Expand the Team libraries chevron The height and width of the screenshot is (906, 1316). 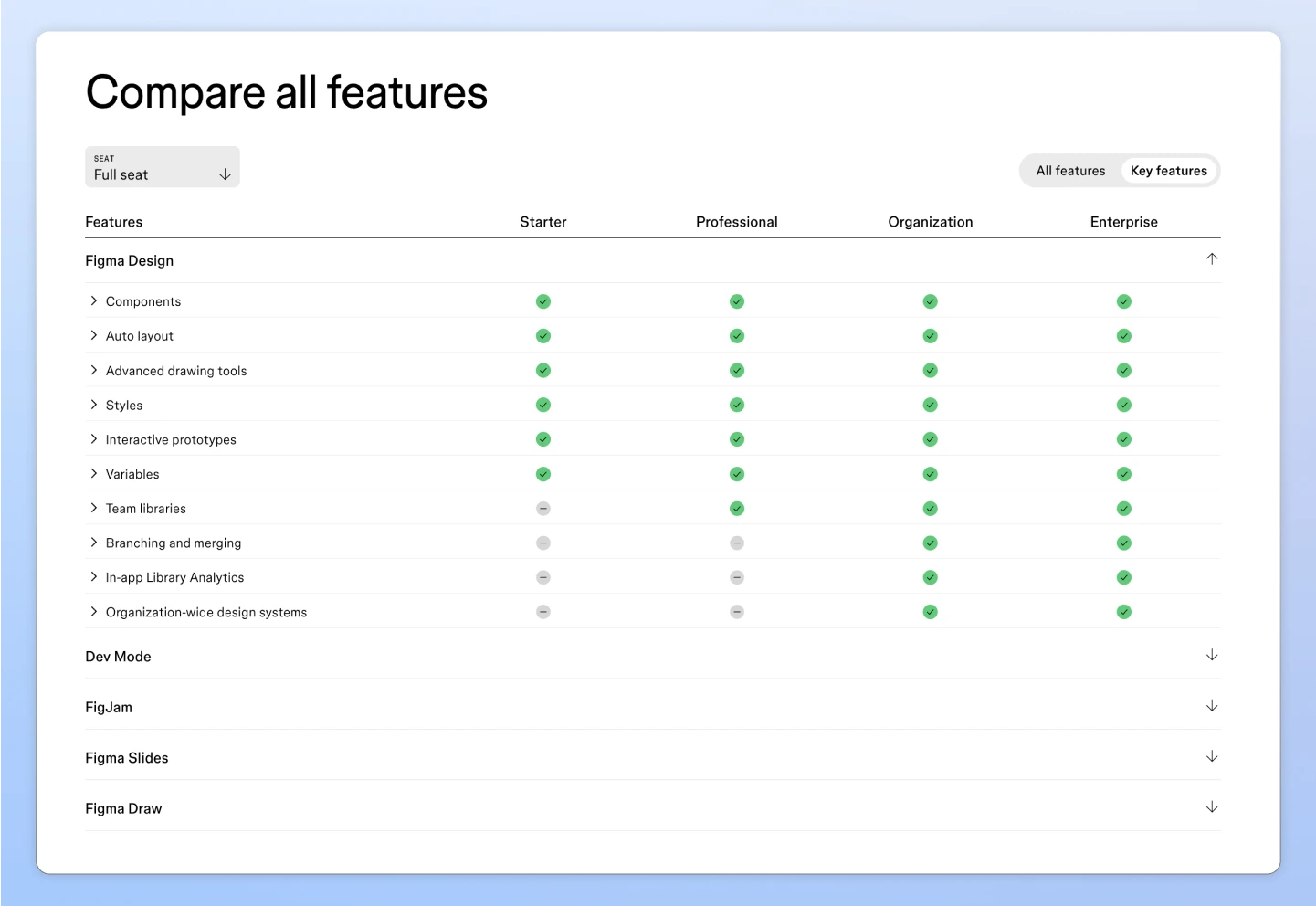click(93, 508)
